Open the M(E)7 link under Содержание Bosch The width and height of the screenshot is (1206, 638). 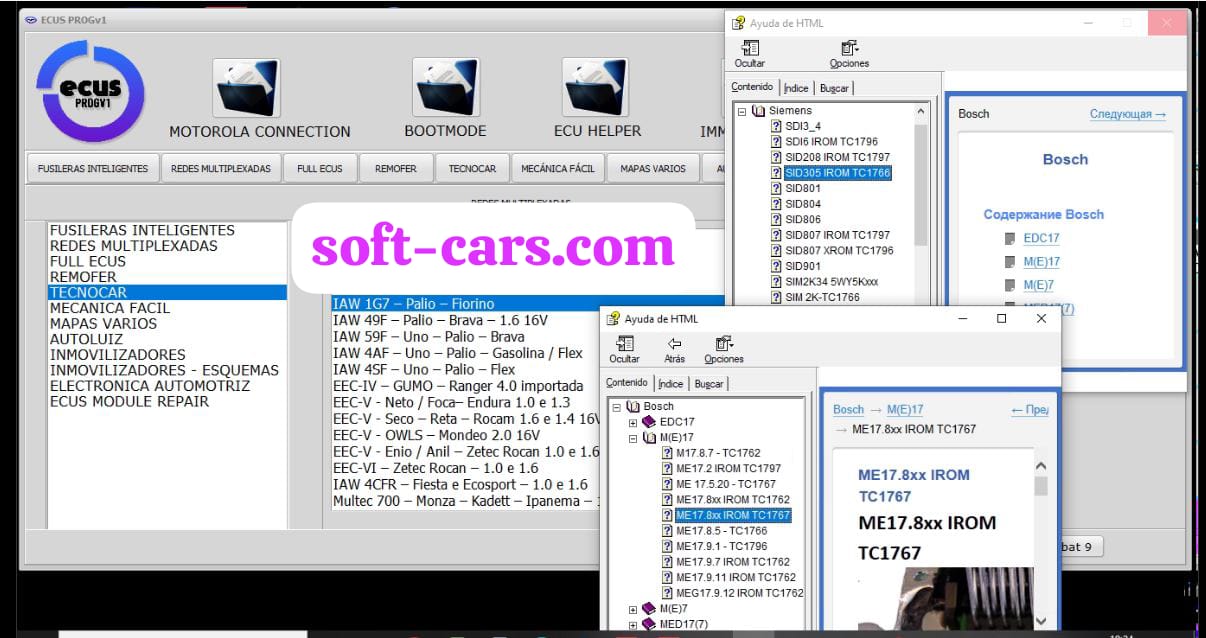[1038, 286]
